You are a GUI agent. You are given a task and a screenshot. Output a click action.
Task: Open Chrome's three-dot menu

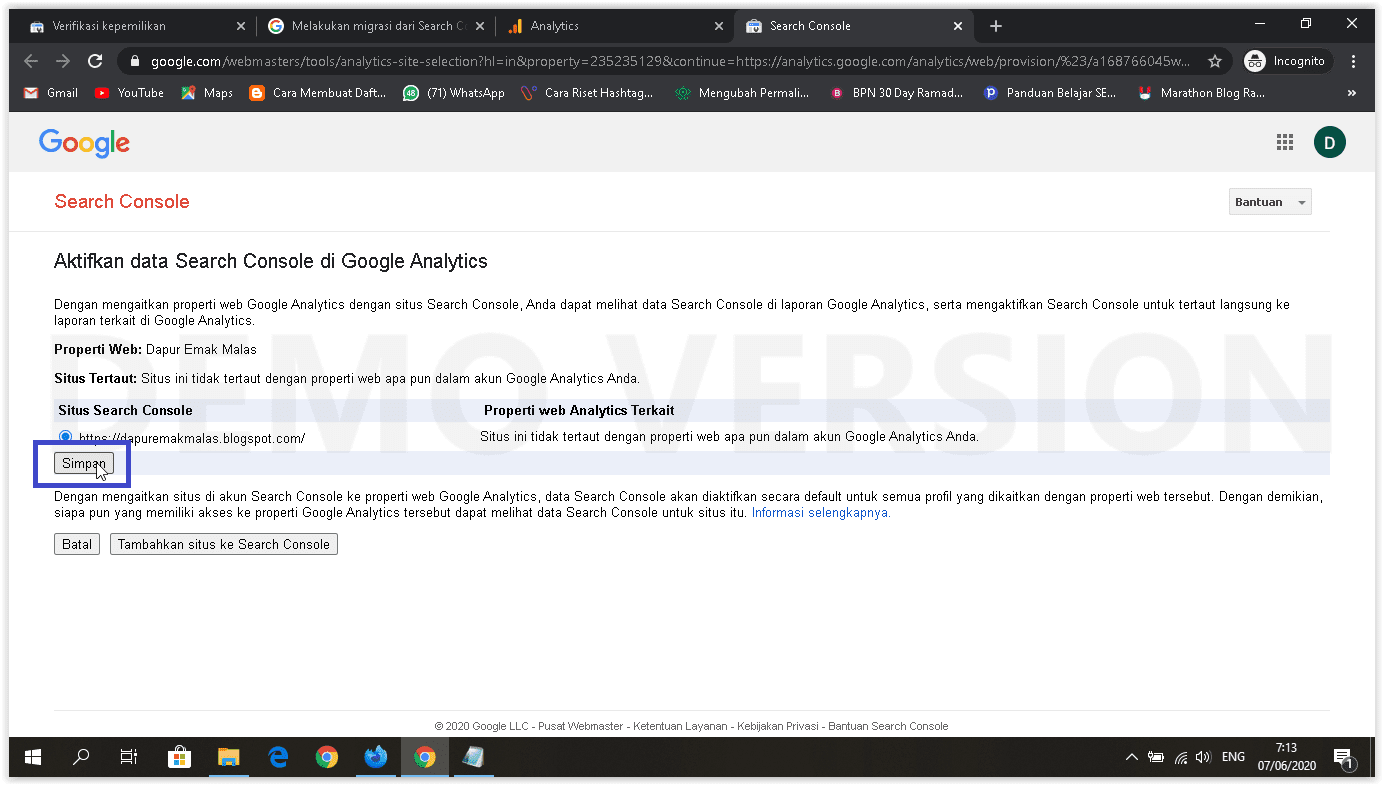(x=1354, y=61)
